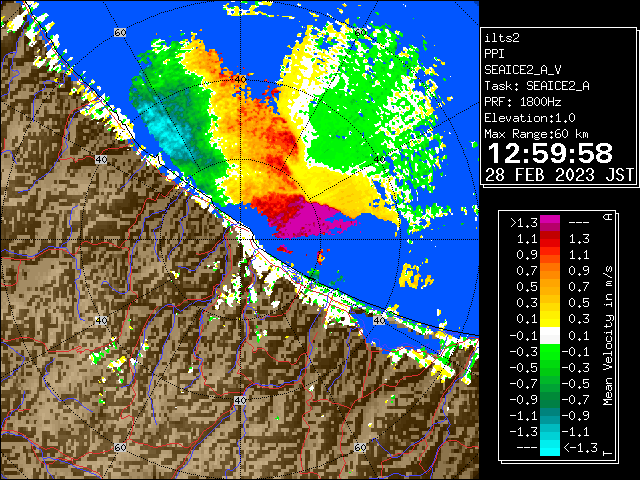This screenshot has height=480, width=640.
Task: Select the "Task: SEAICE2_A" line
Action: pyautogui.click(x=537, y=86)
